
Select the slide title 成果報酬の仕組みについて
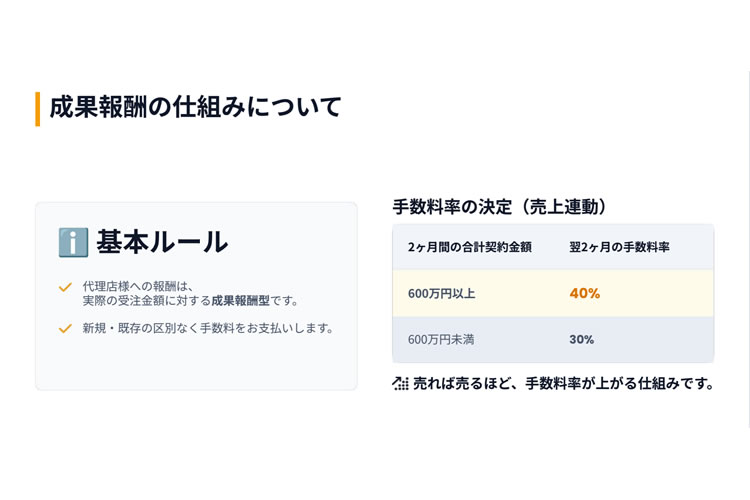click(x=195, y=107)
